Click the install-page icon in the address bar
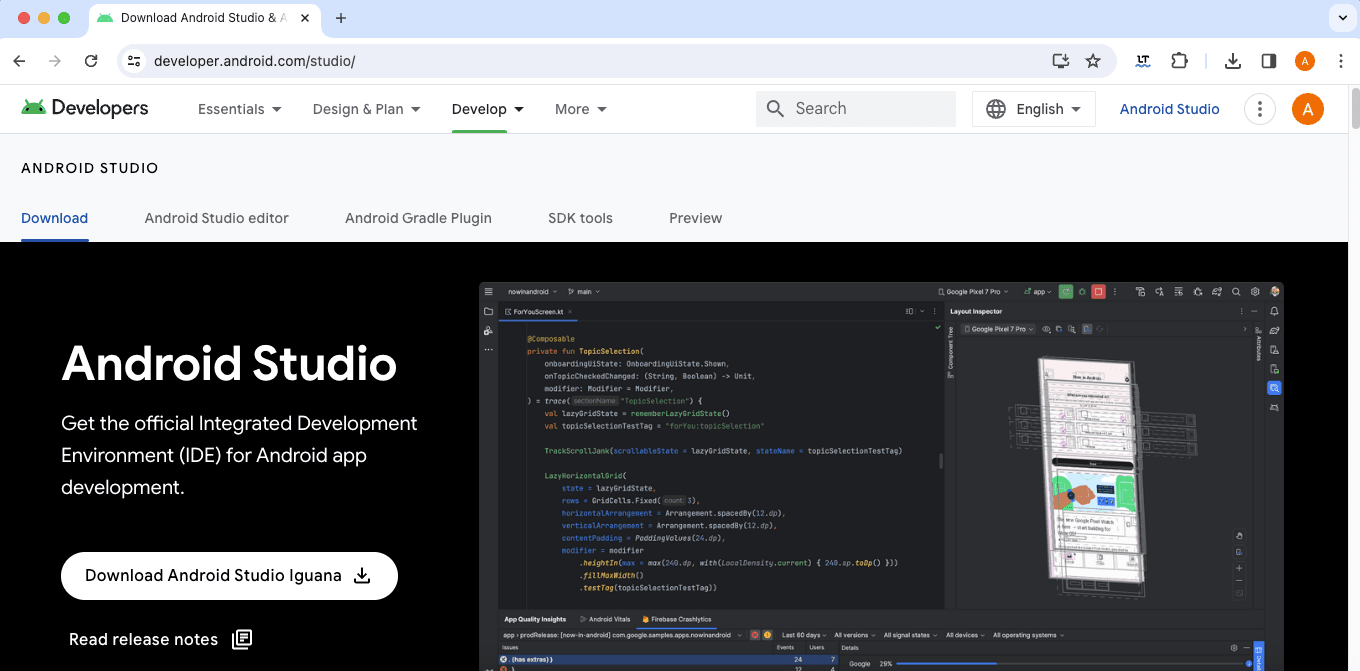Image resolution: width=1360 pixels, height=671 pixels. pos(1060,61)
